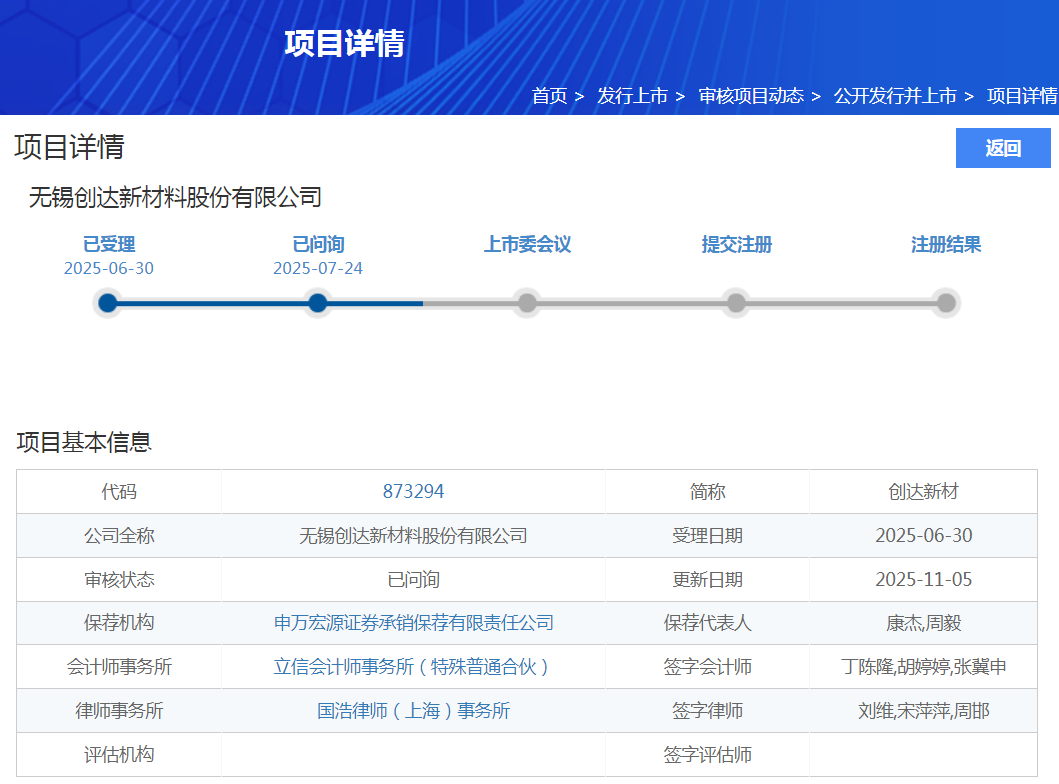Viewport: 1059px width, 784px height.
Task: Click the 创达新材 short name cell
Action: pyautogui.click(x=923, y=492)
